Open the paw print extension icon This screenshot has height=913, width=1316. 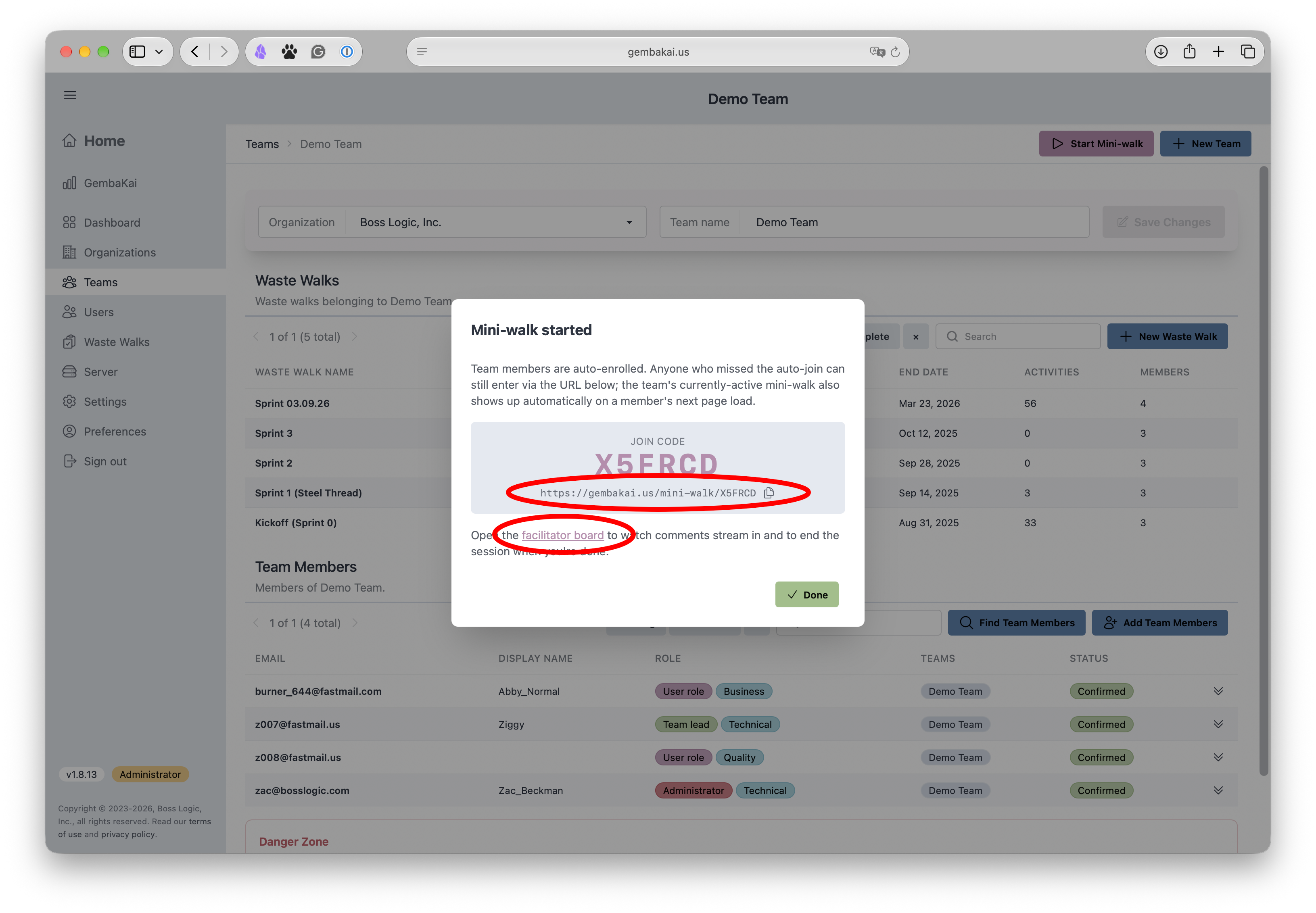click(x=290, y=52)
